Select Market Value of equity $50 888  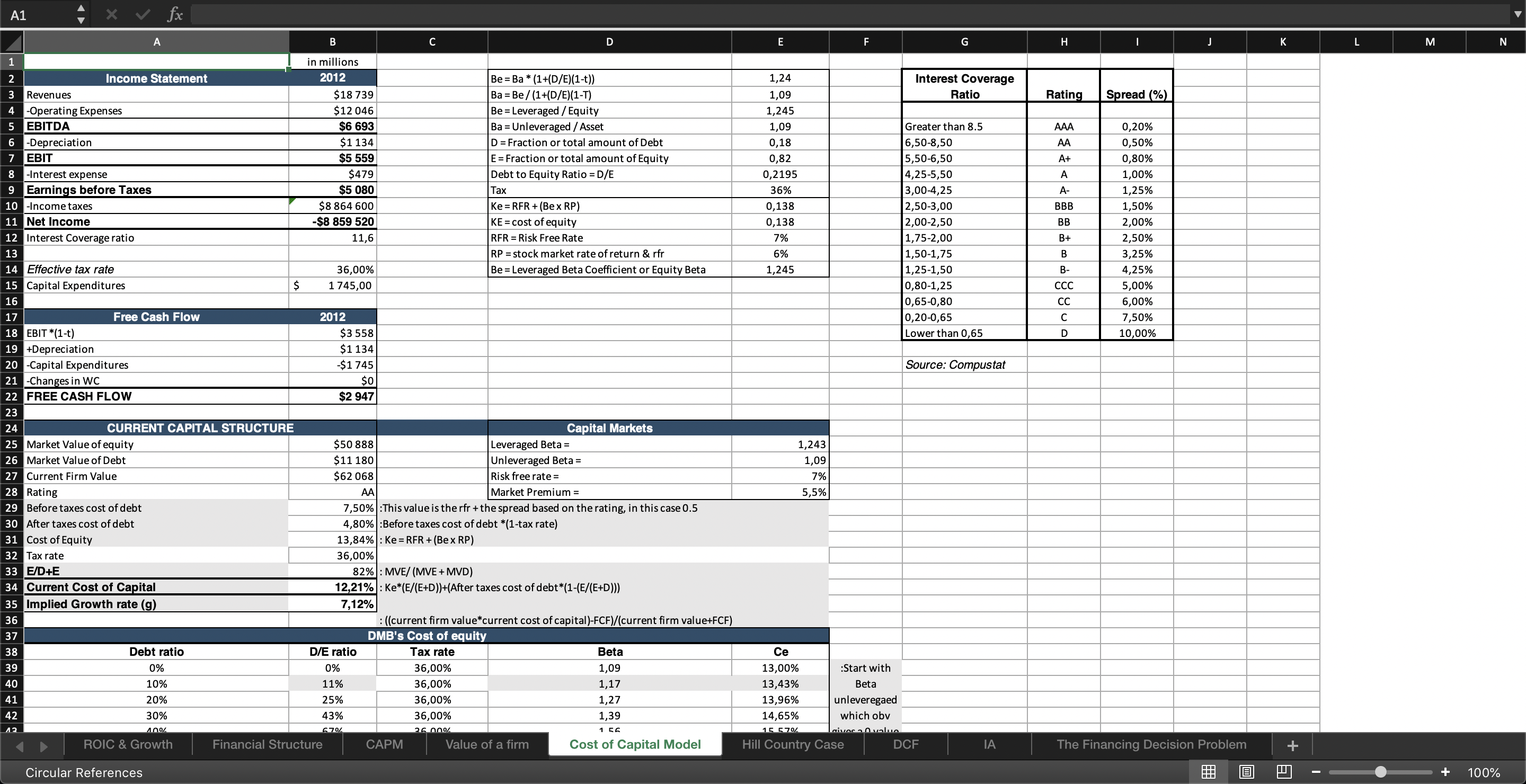point(333,444)
